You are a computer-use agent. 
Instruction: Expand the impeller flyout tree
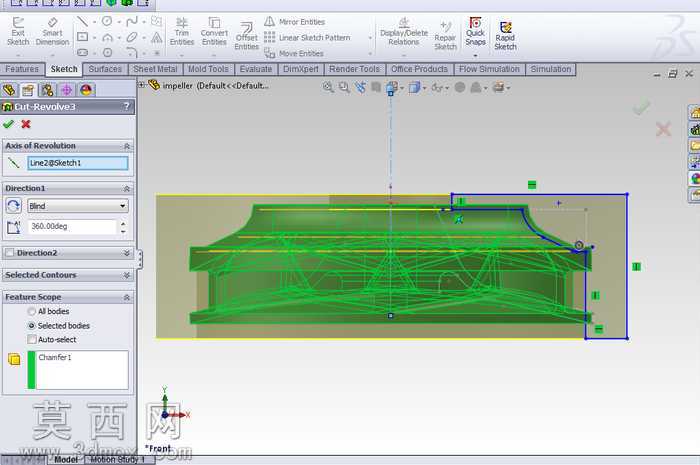tap(142, 84)
